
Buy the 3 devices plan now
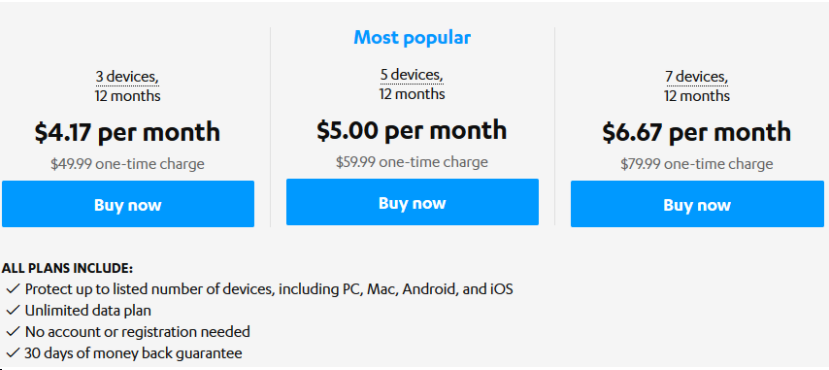pos(128,204)
